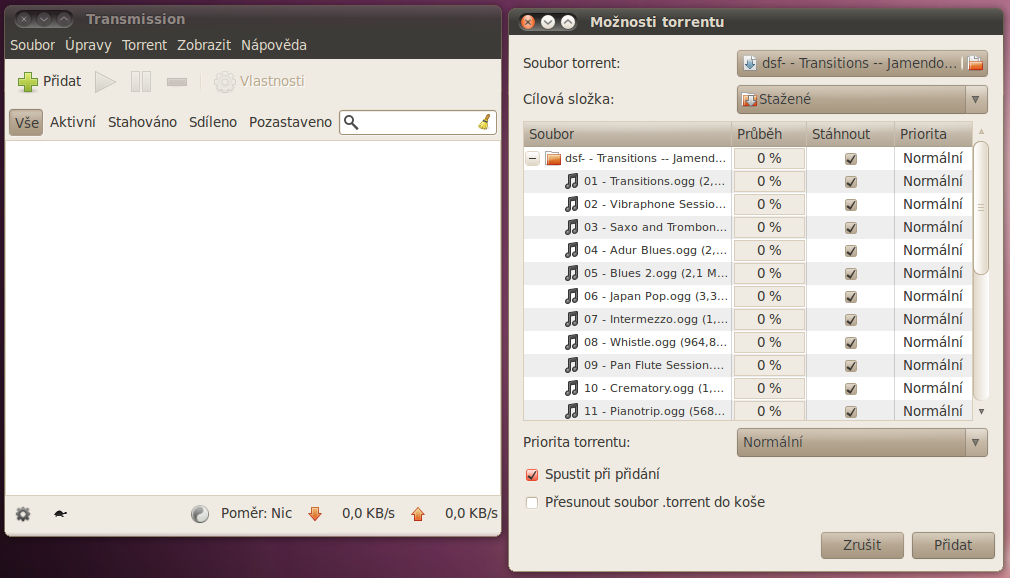Screen dimensions: 1010x578
Task: Click music note icon of 04 - Adur Blues.ogg
Action: (571, 250)
